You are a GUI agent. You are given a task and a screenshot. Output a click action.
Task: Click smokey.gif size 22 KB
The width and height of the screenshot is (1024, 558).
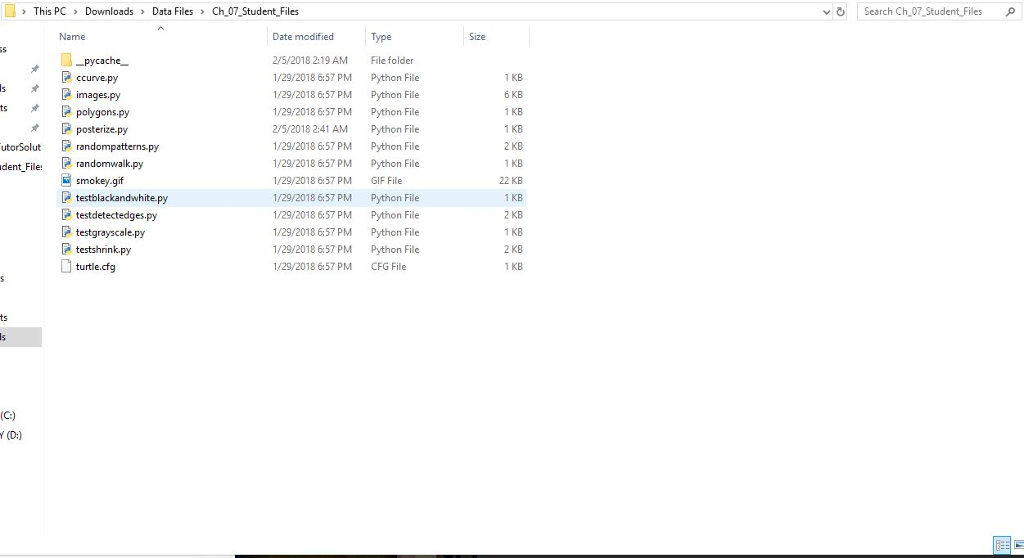(x=511, y=180)
